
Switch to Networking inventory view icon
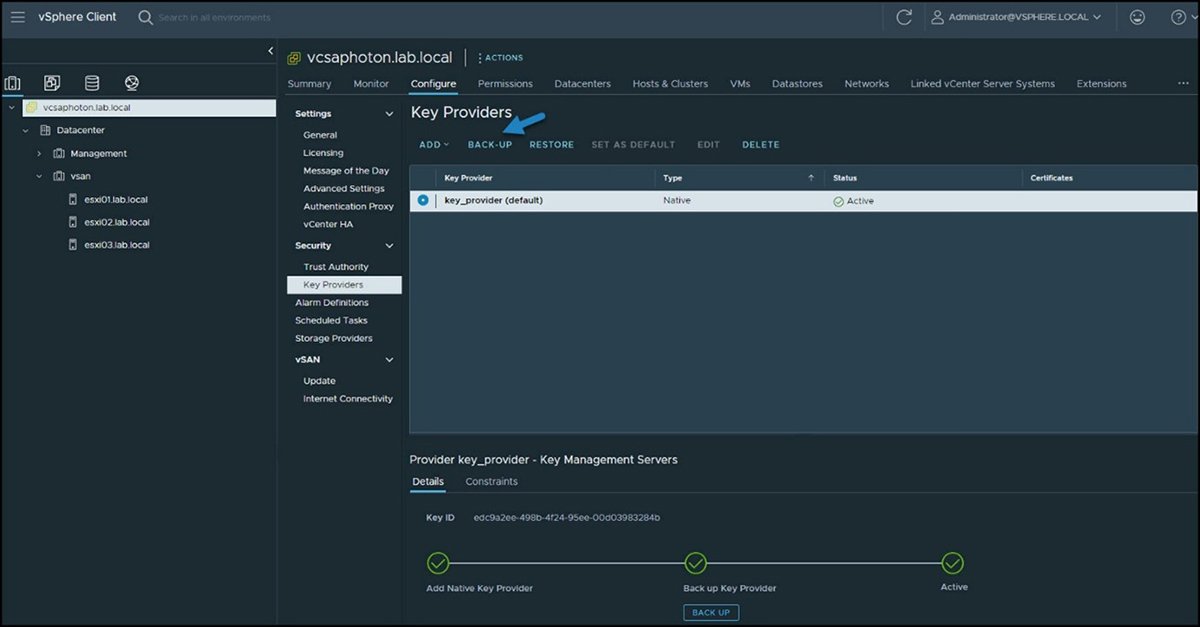(132, 83)
